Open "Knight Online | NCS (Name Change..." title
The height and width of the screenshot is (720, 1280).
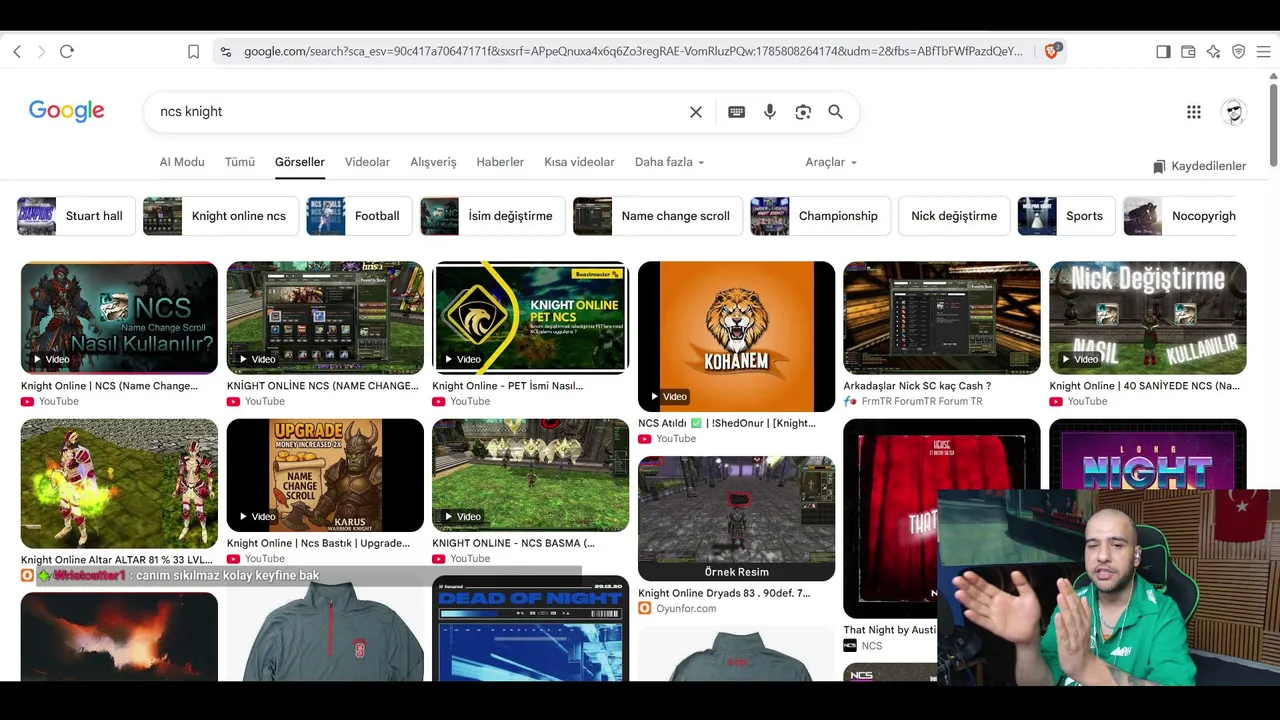[110, 386]
